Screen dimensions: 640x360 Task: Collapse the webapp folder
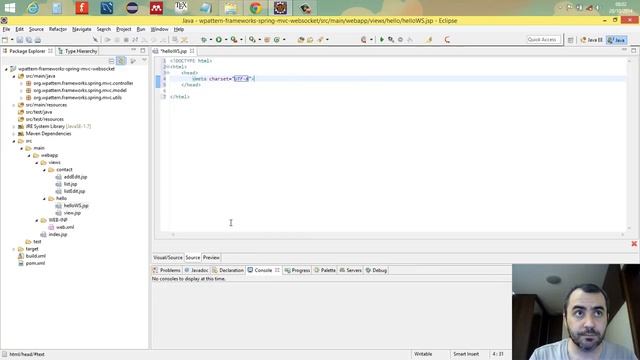(29, 156)
